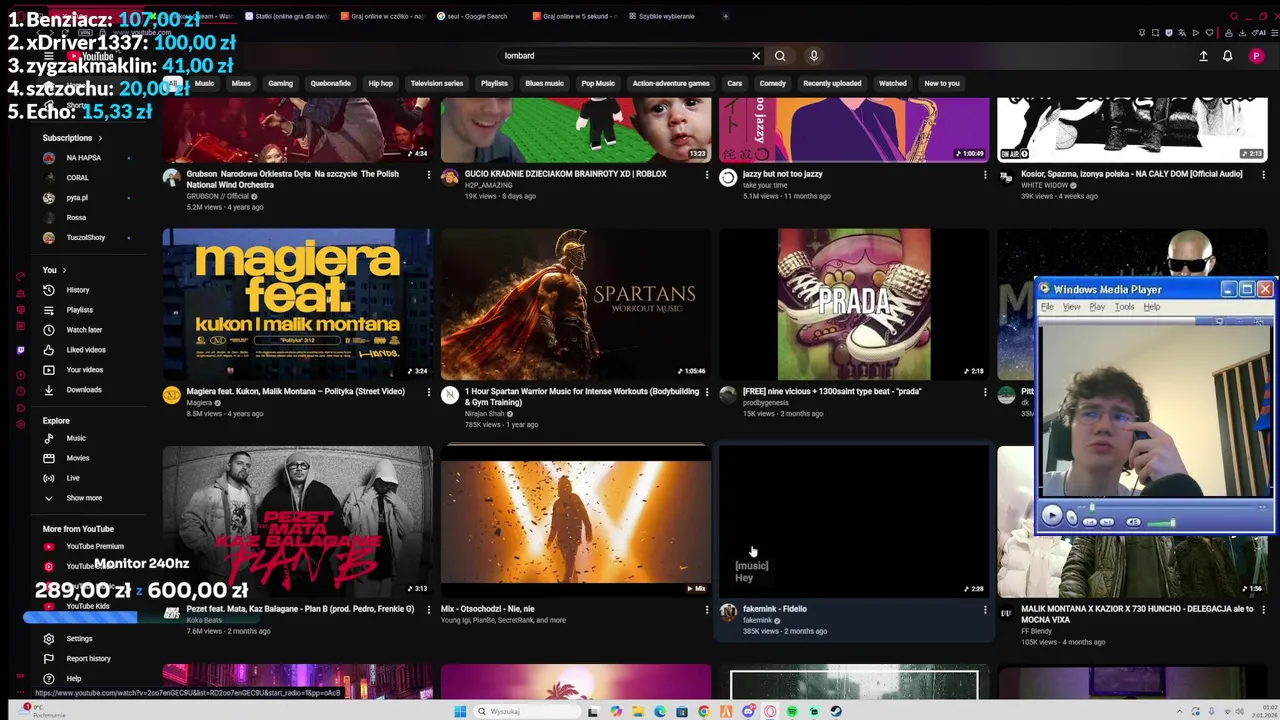Screen dimensions: 1280x720
Task: Start voice search with microphone icon
Action: (x=814, y=56)
